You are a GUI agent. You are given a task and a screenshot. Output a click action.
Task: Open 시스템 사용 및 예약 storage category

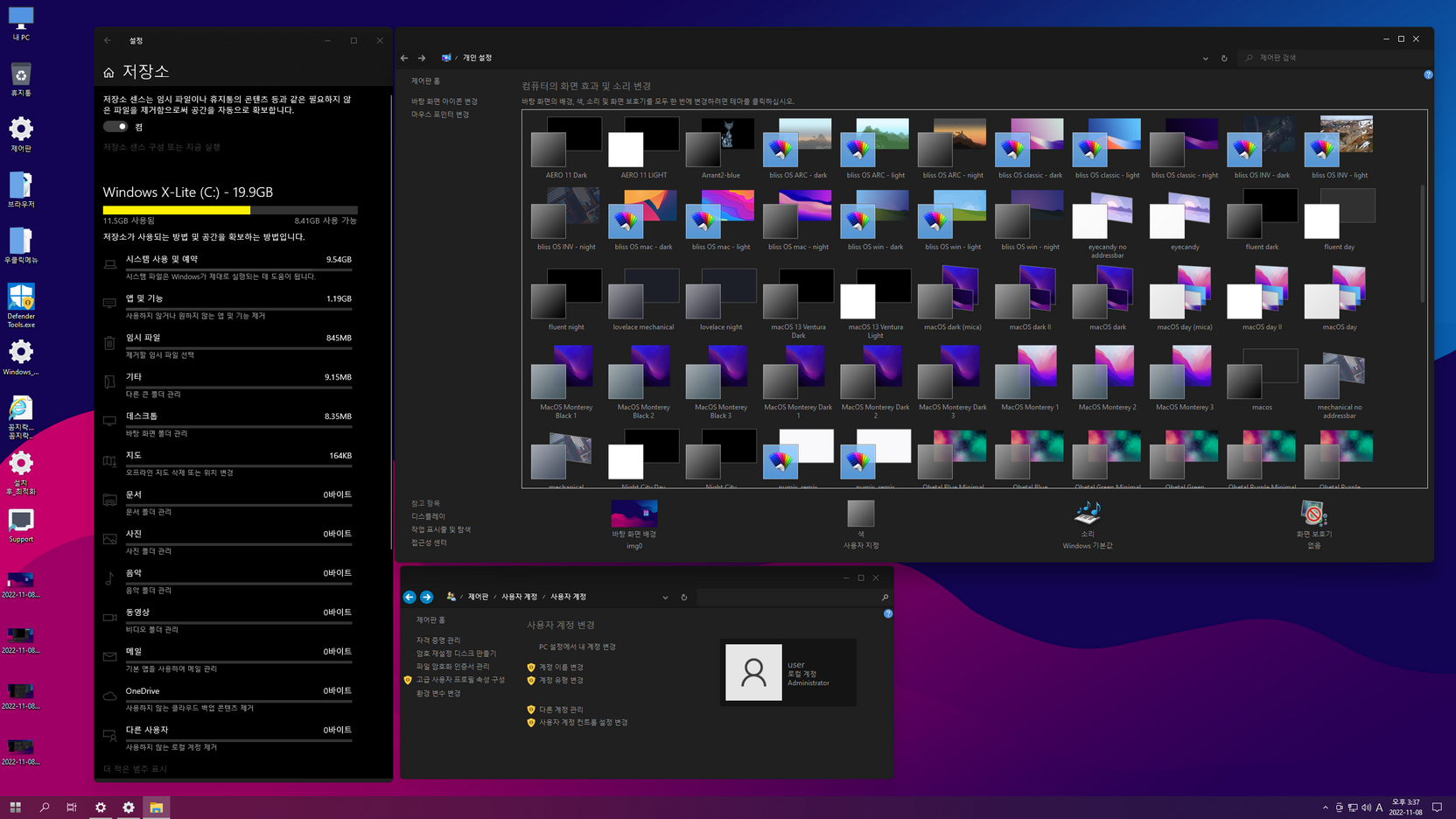click(228, 267)
